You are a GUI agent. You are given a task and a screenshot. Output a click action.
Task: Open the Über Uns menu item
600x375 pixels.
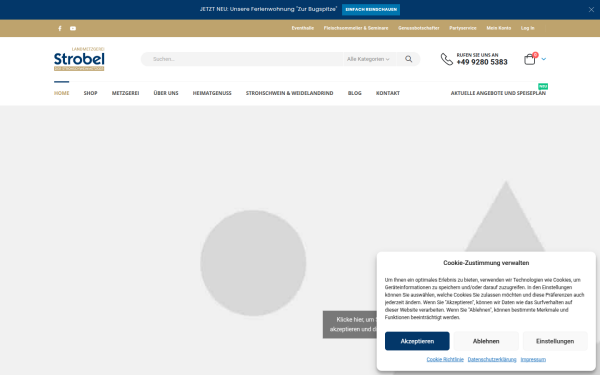166,93
